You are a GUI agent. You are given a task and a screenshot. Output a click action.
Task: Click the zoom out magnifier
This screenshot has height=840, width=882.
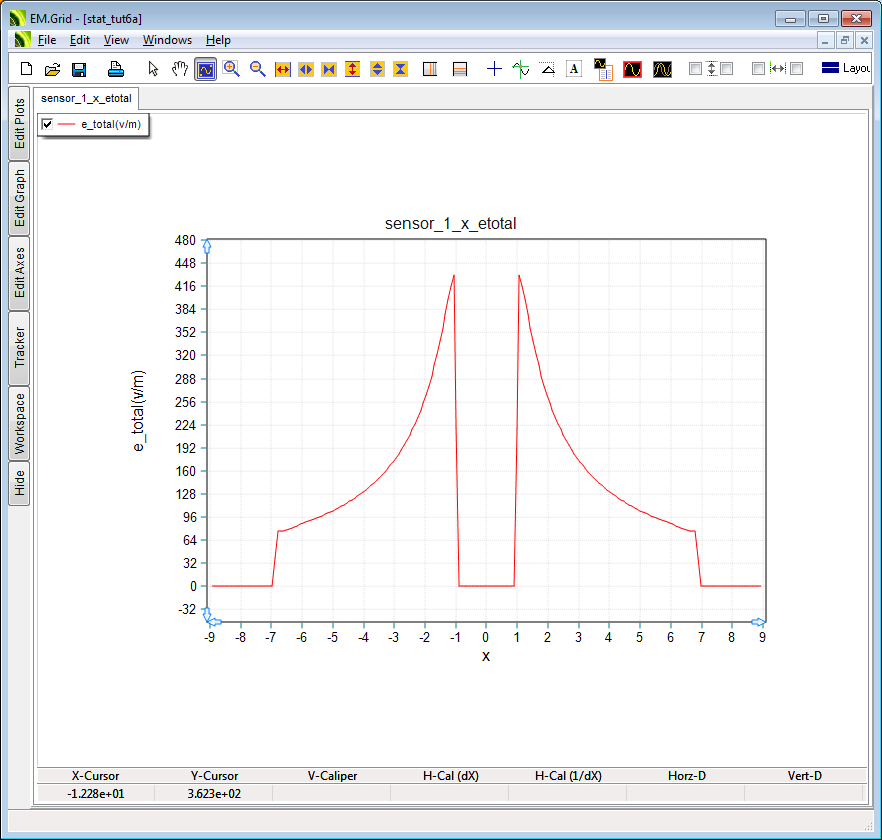click(x=257, y=69)
